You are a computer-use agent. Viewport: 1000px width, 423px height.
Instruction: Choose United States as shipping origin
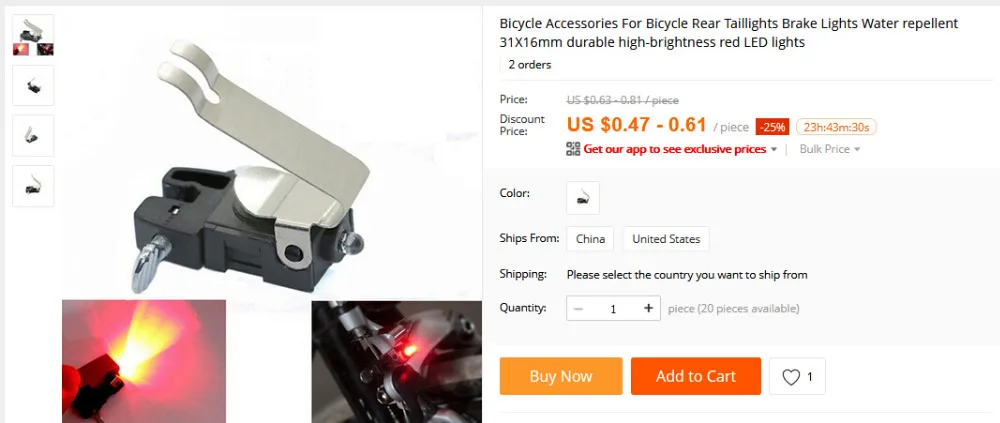666,239
